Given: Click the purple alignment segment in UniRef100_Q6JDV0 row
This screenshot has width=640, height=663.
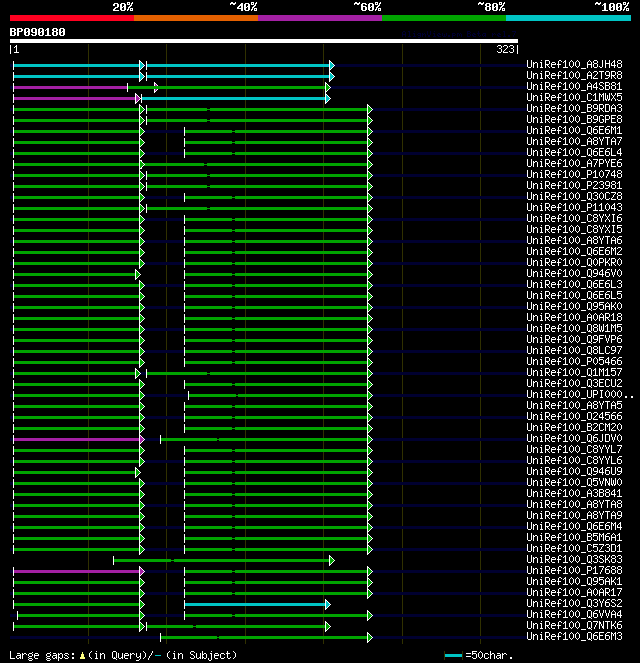Looking at the screenshot, I should [x=77, y=439].
